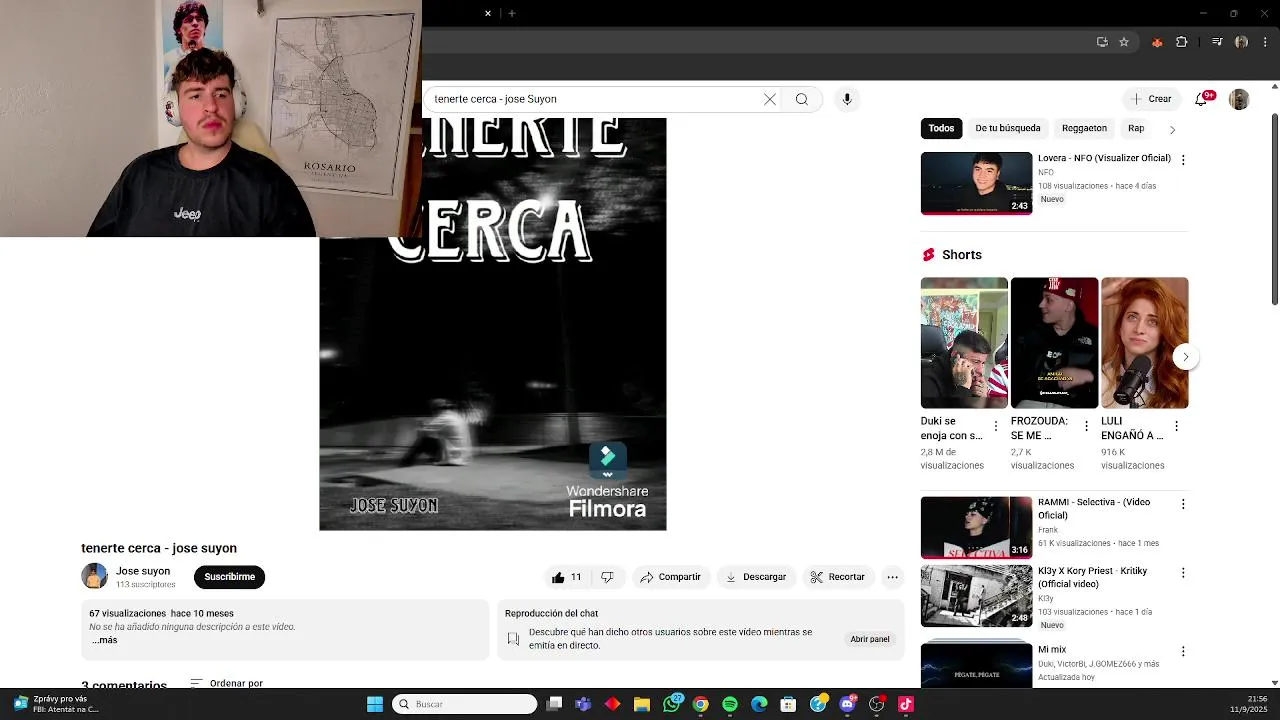Bookmark the page with the star icon
This screenshot has height=720, width=1280.
(1124, 42)
